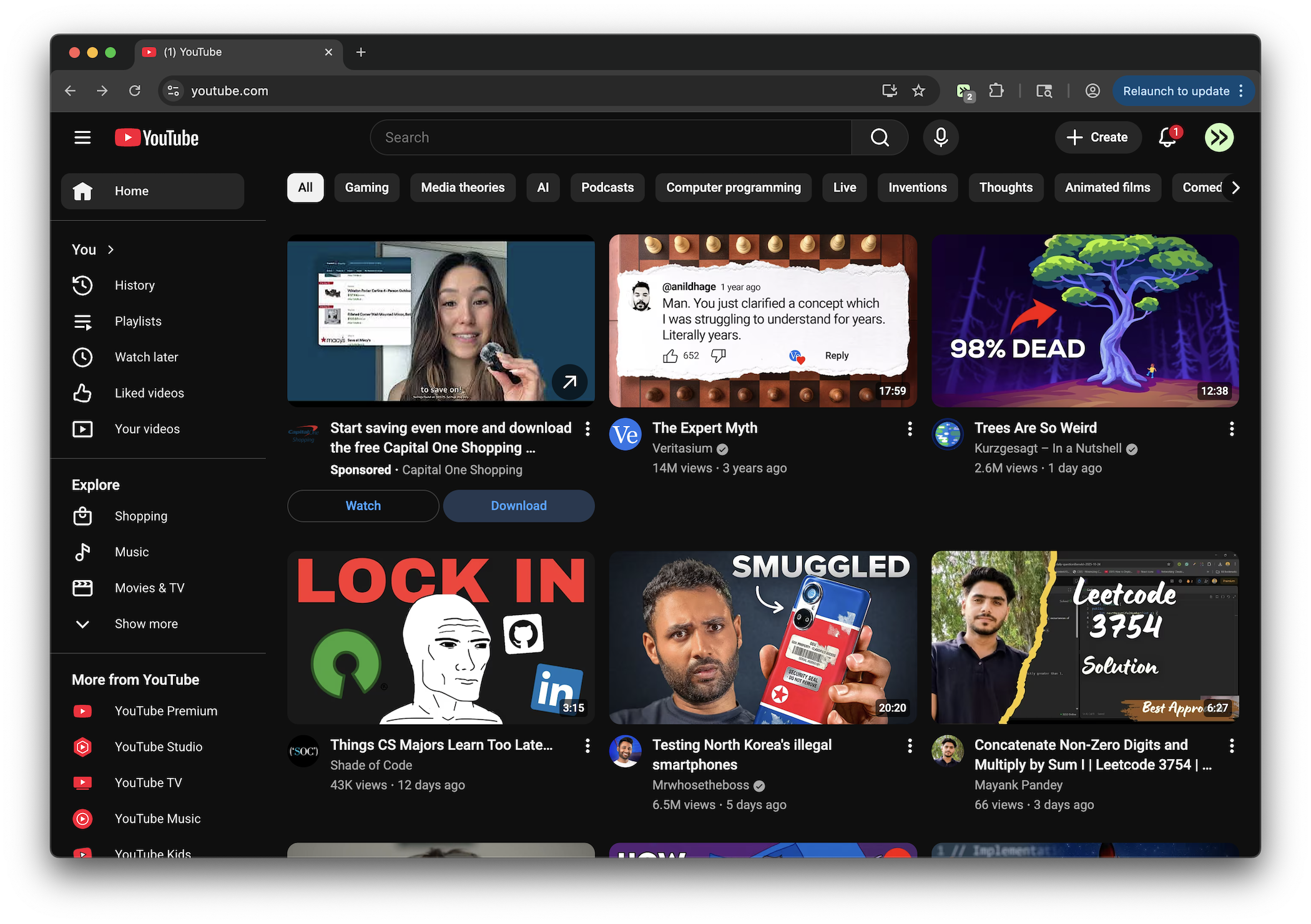Click into the Search field
This screenshot has height=924, width=1311.
[x=612, y=137]
